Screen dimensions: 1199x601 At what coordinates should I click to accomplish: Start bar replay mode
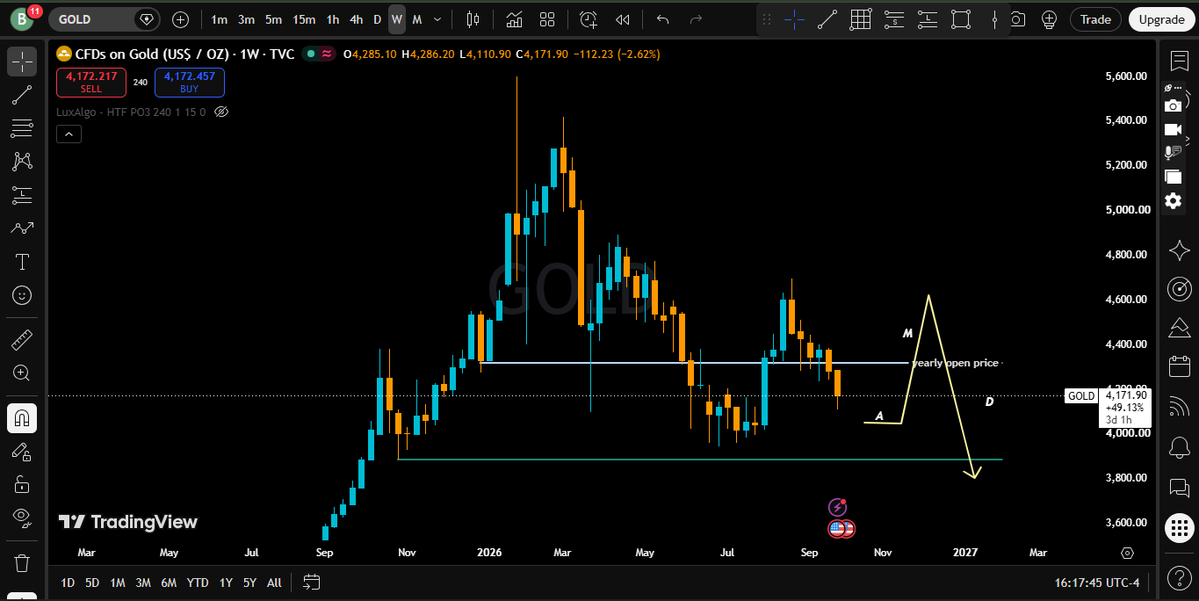pyautogui.click(x=622, y=19)
